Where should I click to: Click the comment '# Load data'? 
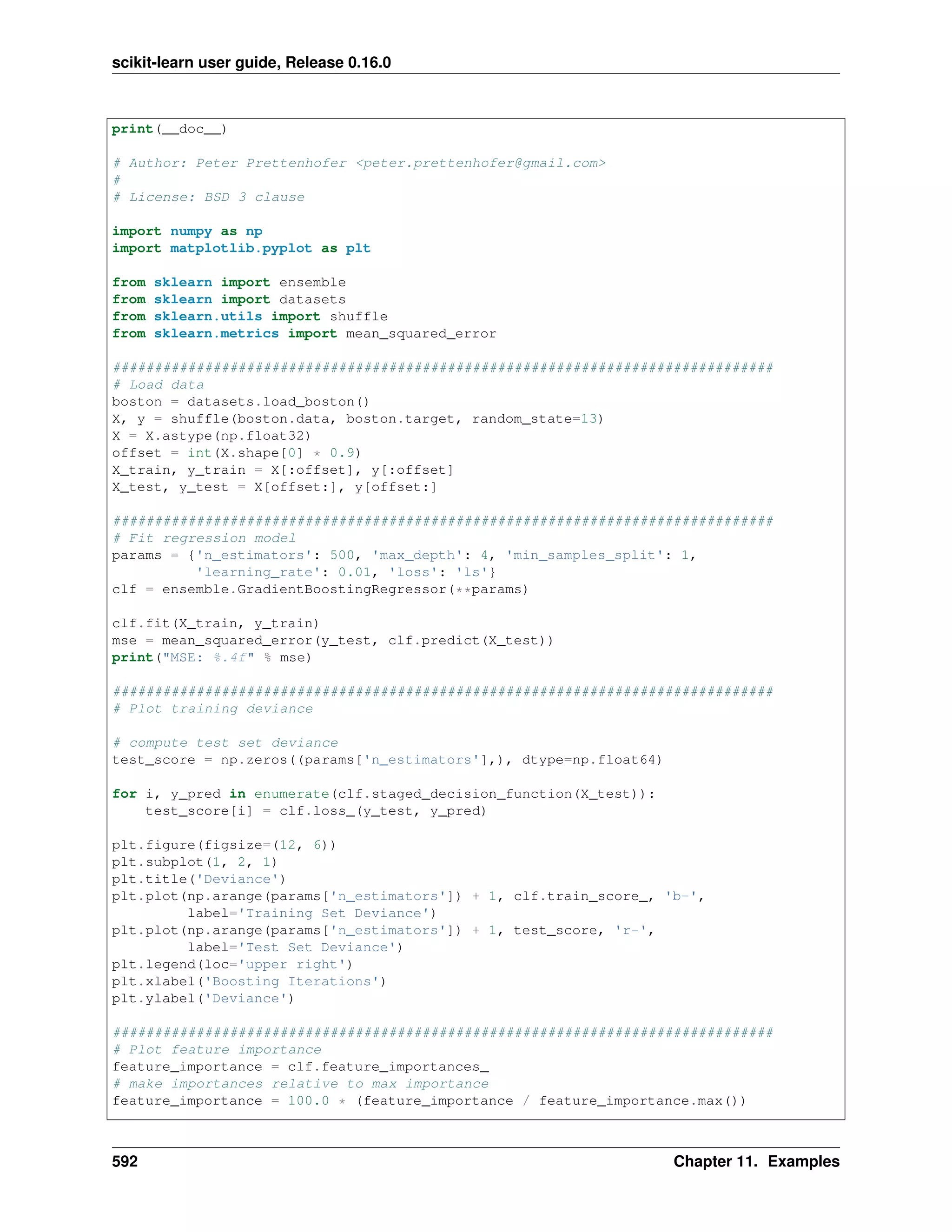pos(158,384)
